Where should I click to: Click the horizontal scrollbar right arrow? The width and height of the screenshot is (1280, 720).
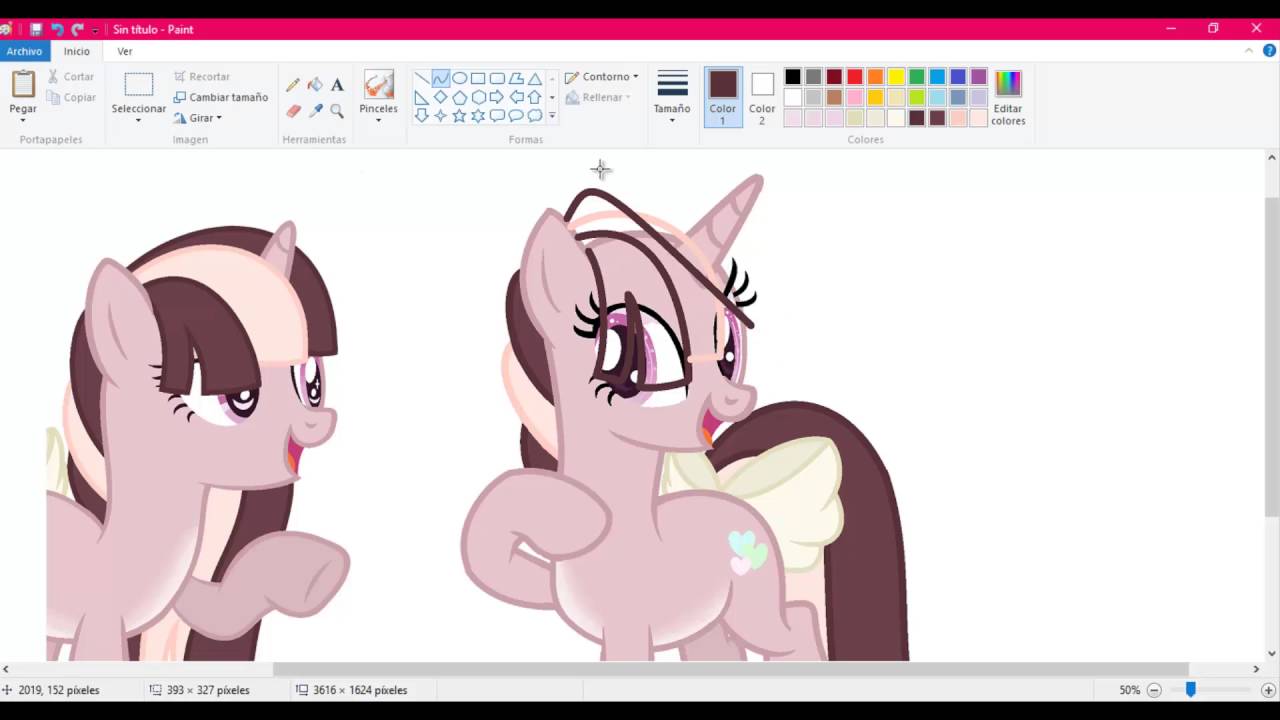pos(1256,669)
